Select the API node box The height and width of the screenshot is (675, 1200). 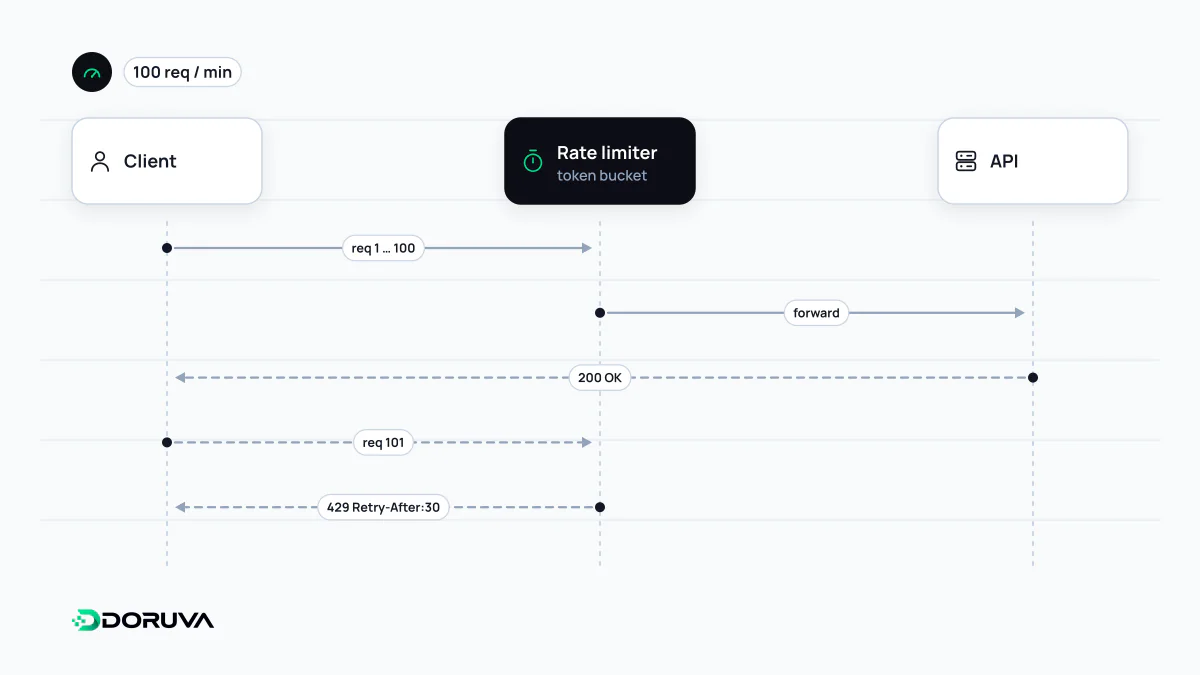tap(1033, 161)
